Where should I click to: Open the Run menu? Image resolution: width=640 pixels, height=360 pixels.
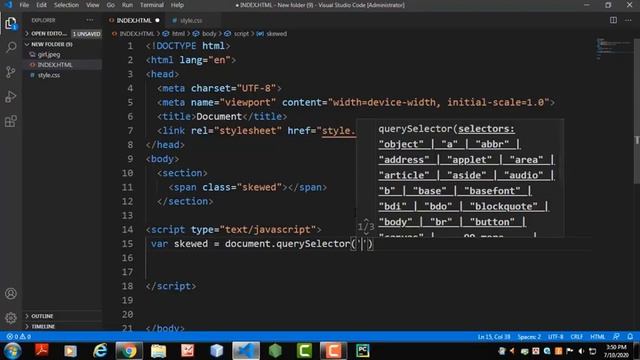(127, 5)
